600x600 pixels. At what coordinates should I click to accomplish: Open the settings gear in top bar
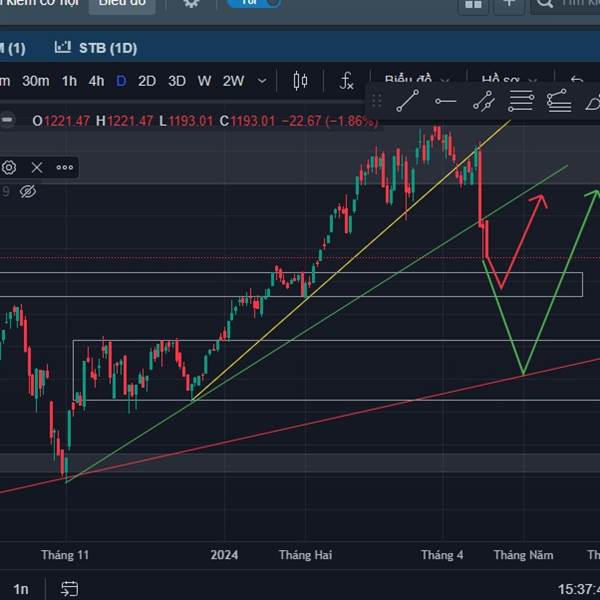pyautogui.click(x=191, y=3)
